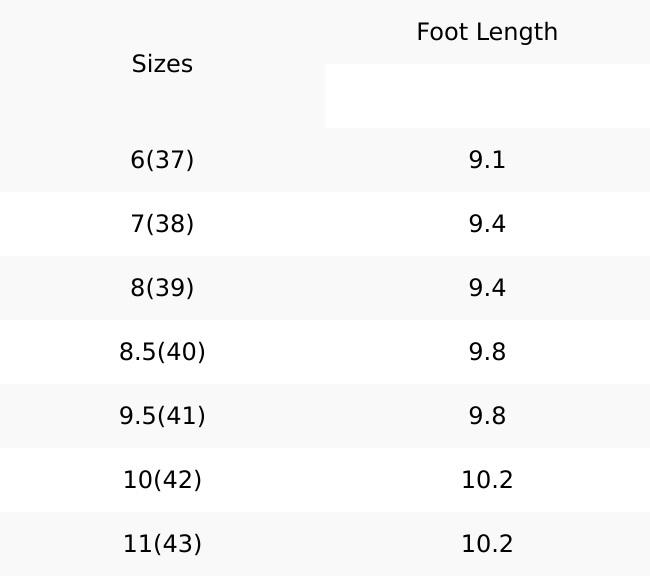Select the foot length for size 8(39)
The height and width of the screenshot is (576, 650).
click(x=487, y=288)
